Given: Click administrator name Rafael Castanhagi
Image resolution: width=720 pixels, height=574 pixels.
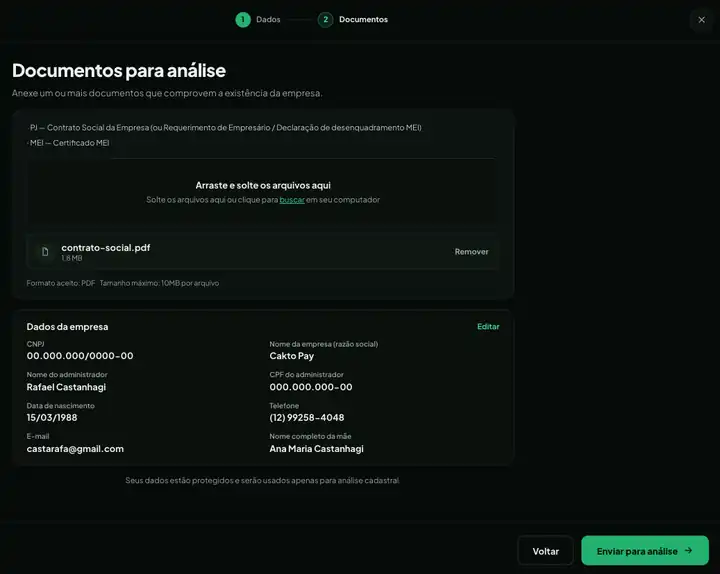Looking at the screenshot, I should (66, 387).
